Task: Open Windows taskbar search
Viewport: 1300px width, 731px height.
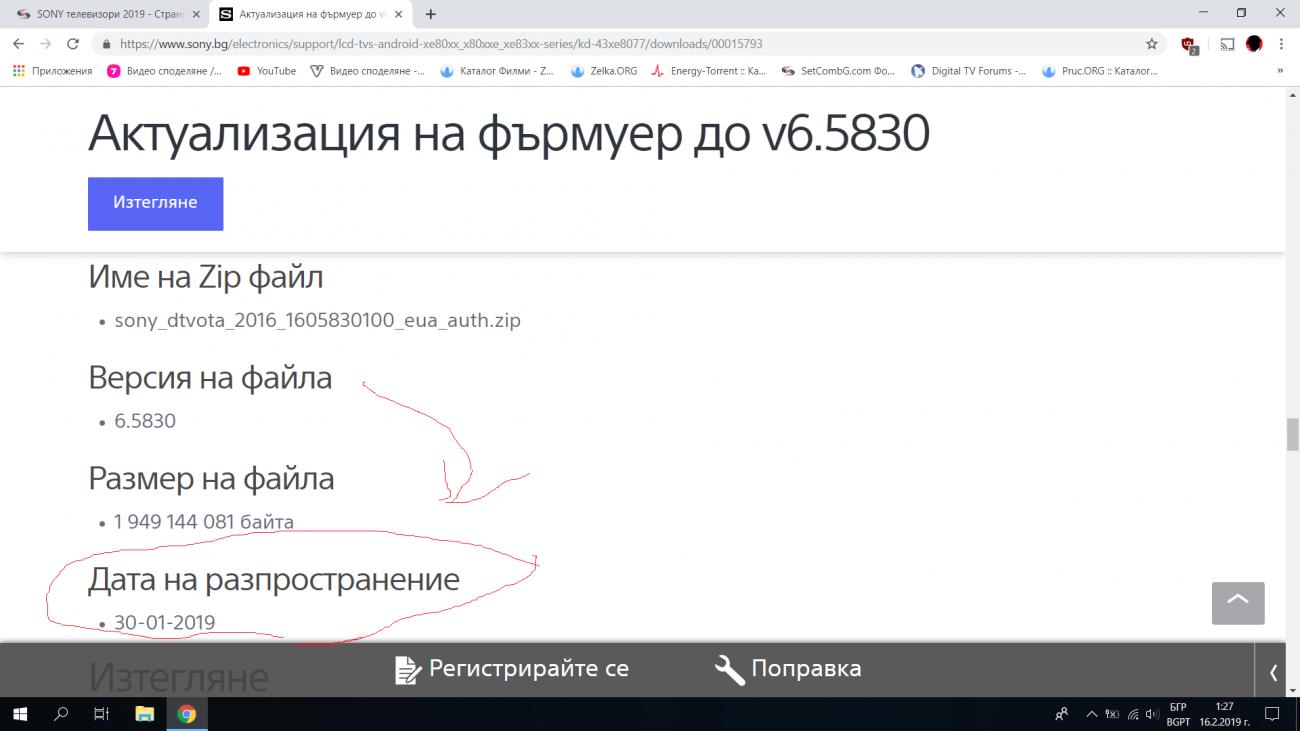Action: (61, 714)
